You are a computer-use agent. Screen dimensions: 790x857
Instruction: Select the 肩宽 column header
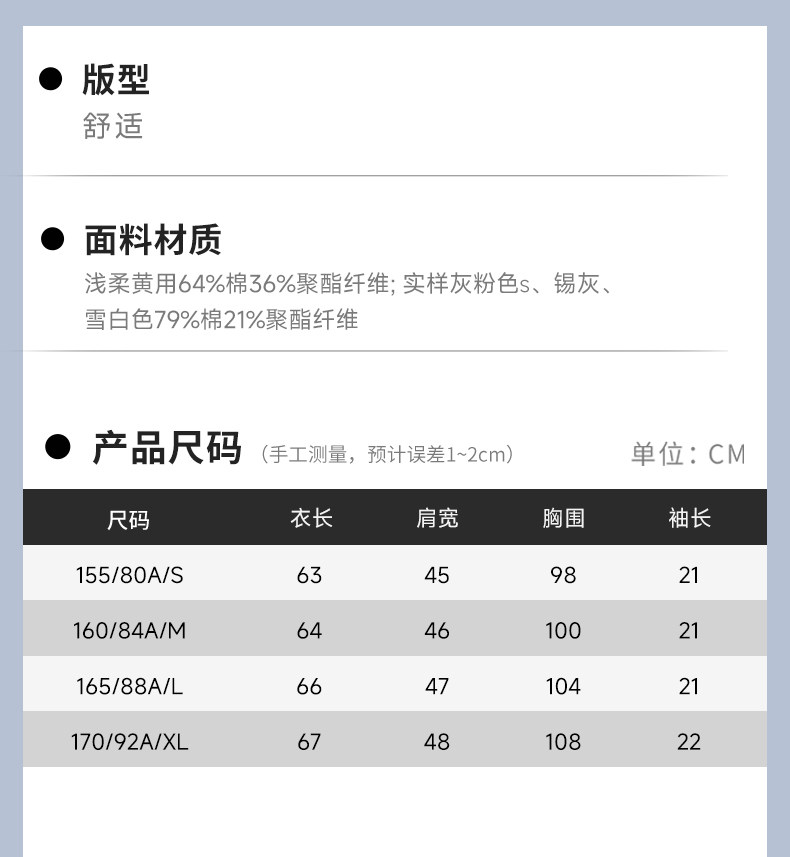(x=437, y=518)
